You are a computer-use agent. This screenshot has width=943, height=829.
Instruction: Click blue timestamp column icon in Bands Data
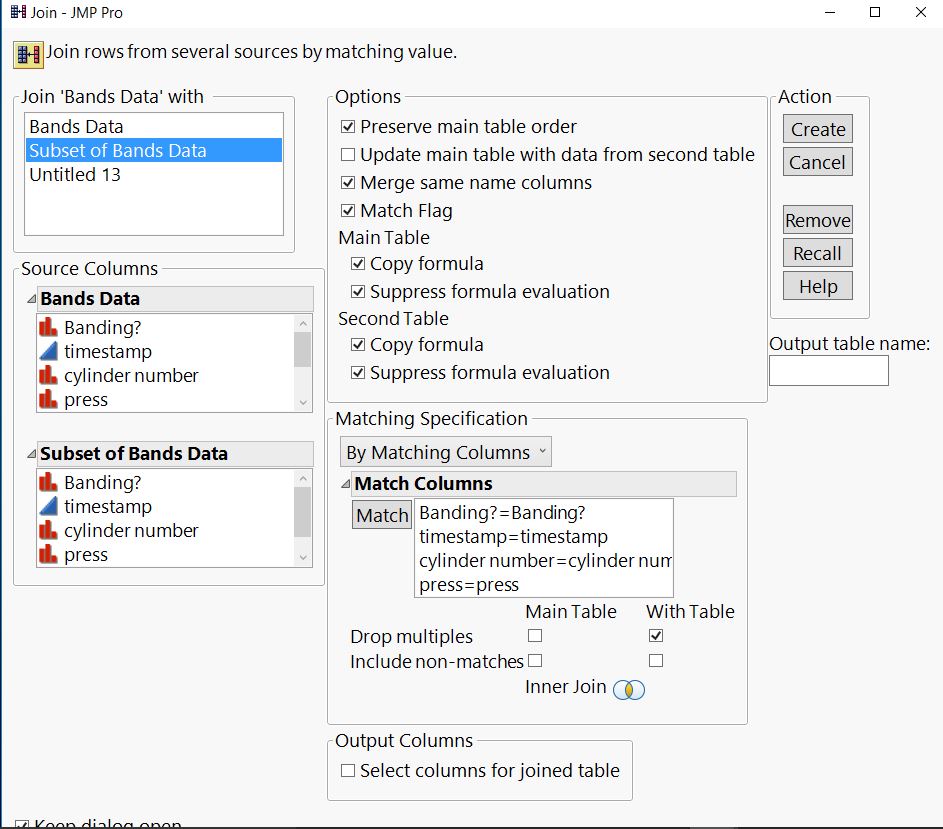point(48,351)
